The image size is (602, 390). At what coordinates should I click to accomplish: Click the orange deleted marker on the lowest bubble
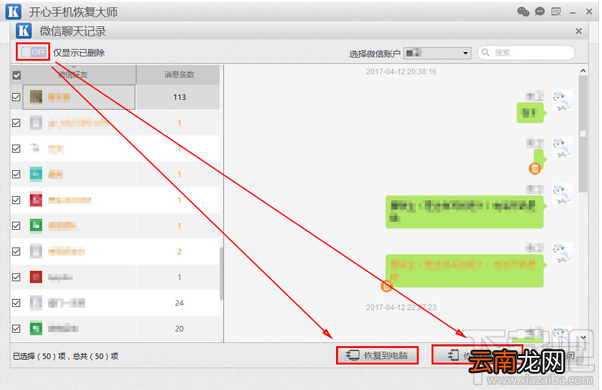point(386,286)
